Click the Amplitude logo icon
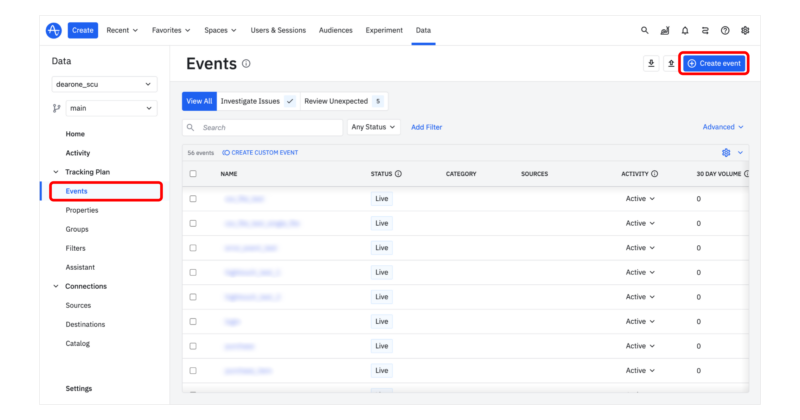Image resolution: width=800 pixels, height=420 pixels. [x=54, y=30]
